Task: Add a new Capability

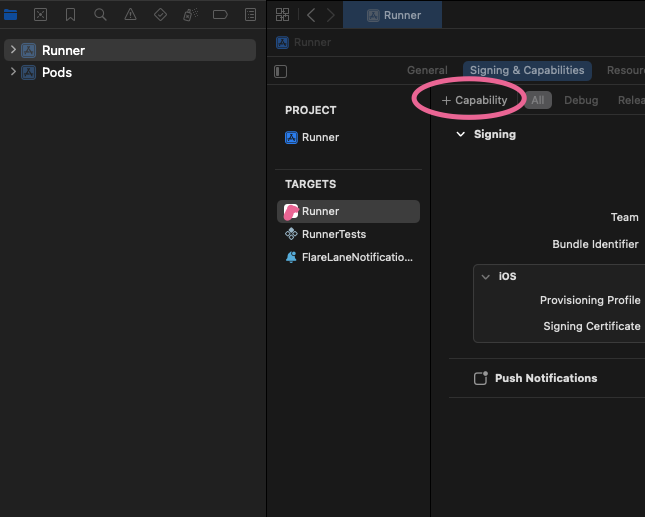Action: (x=474, y=100)
